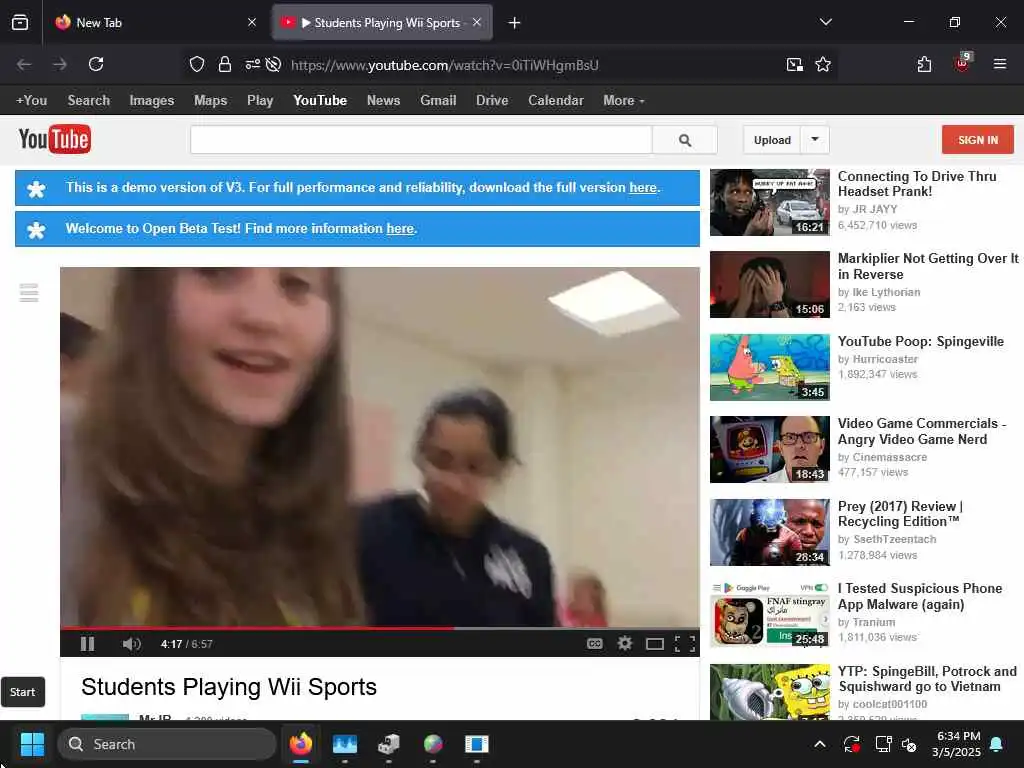Viewport: 1024px width, 768px height.
Task: Open Maps in Google bar
Action: point(210,101)
